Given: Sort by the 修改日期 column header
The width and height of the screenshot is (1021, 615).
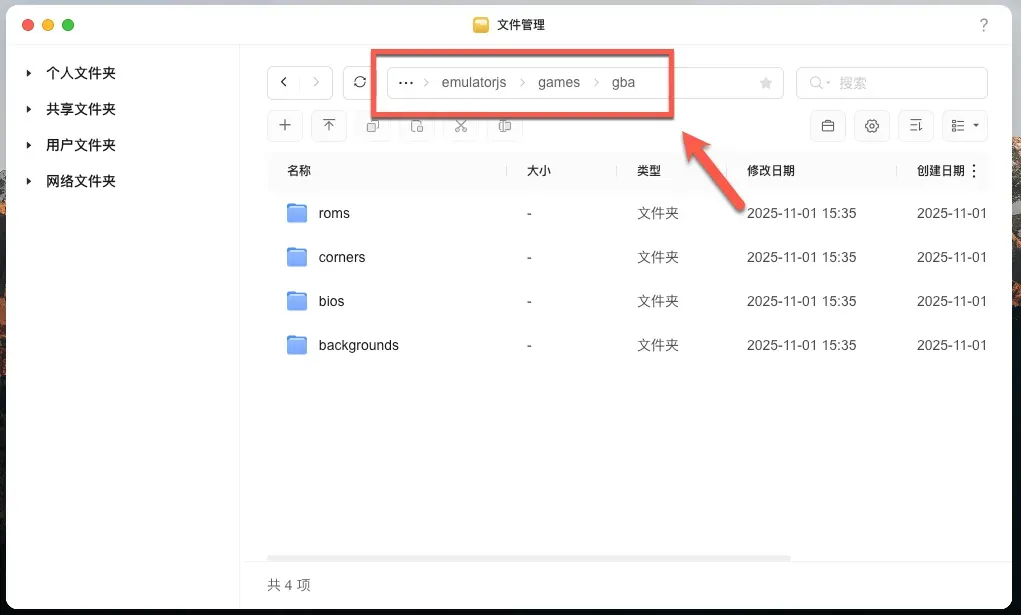Looking at the screenshot, I should 771,171.
